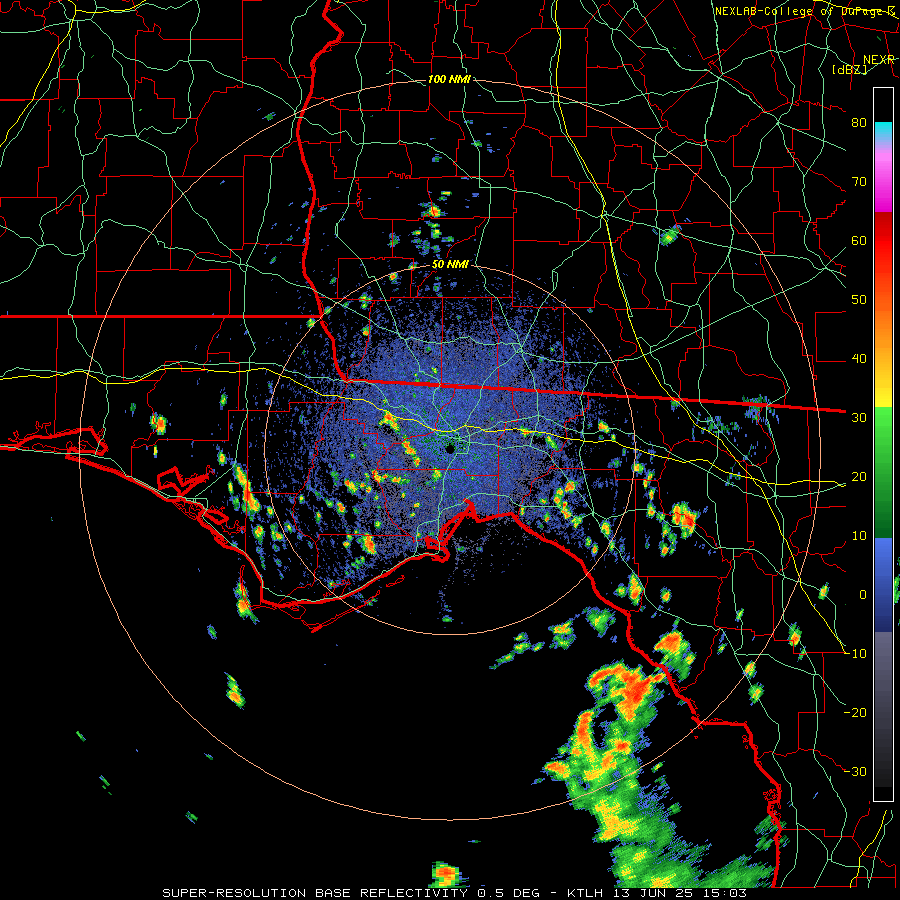
Task: Click the "100 NMI" range ring label
Action: tap(449, 79)
